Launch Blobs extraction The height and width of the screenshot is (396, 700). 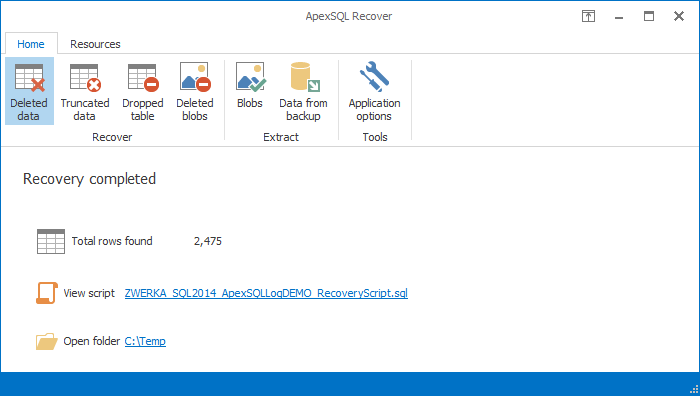tap(250, 86)
